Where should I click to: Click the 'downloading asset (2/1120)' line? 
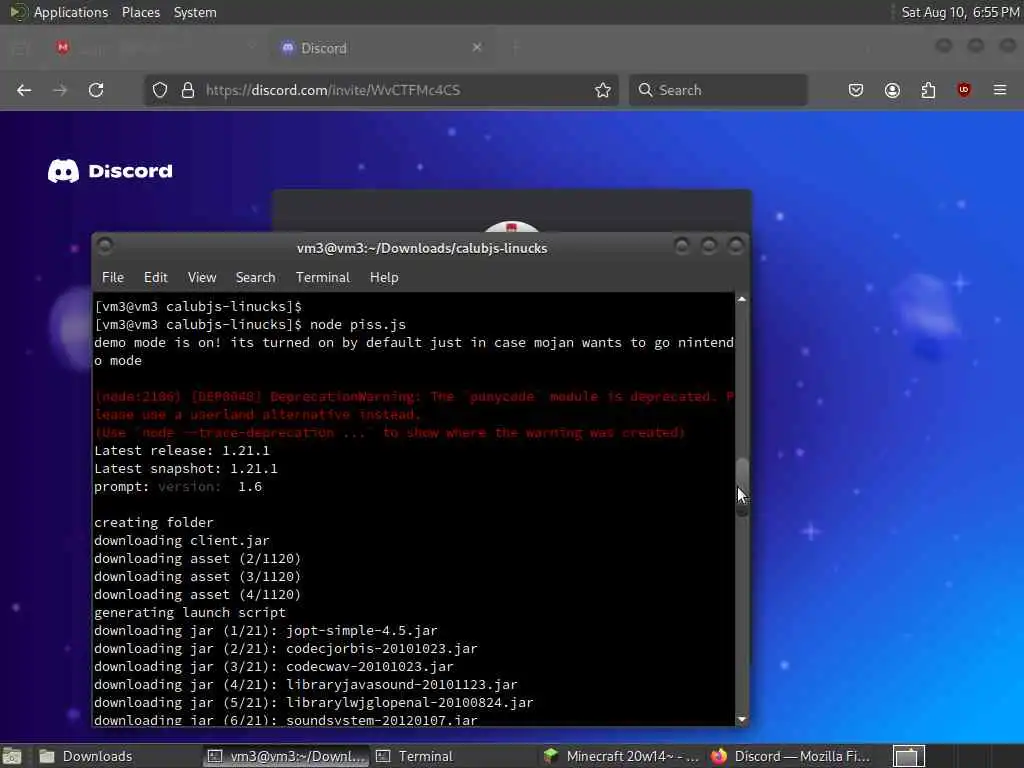pyautogui.click(x=197, y=559)
